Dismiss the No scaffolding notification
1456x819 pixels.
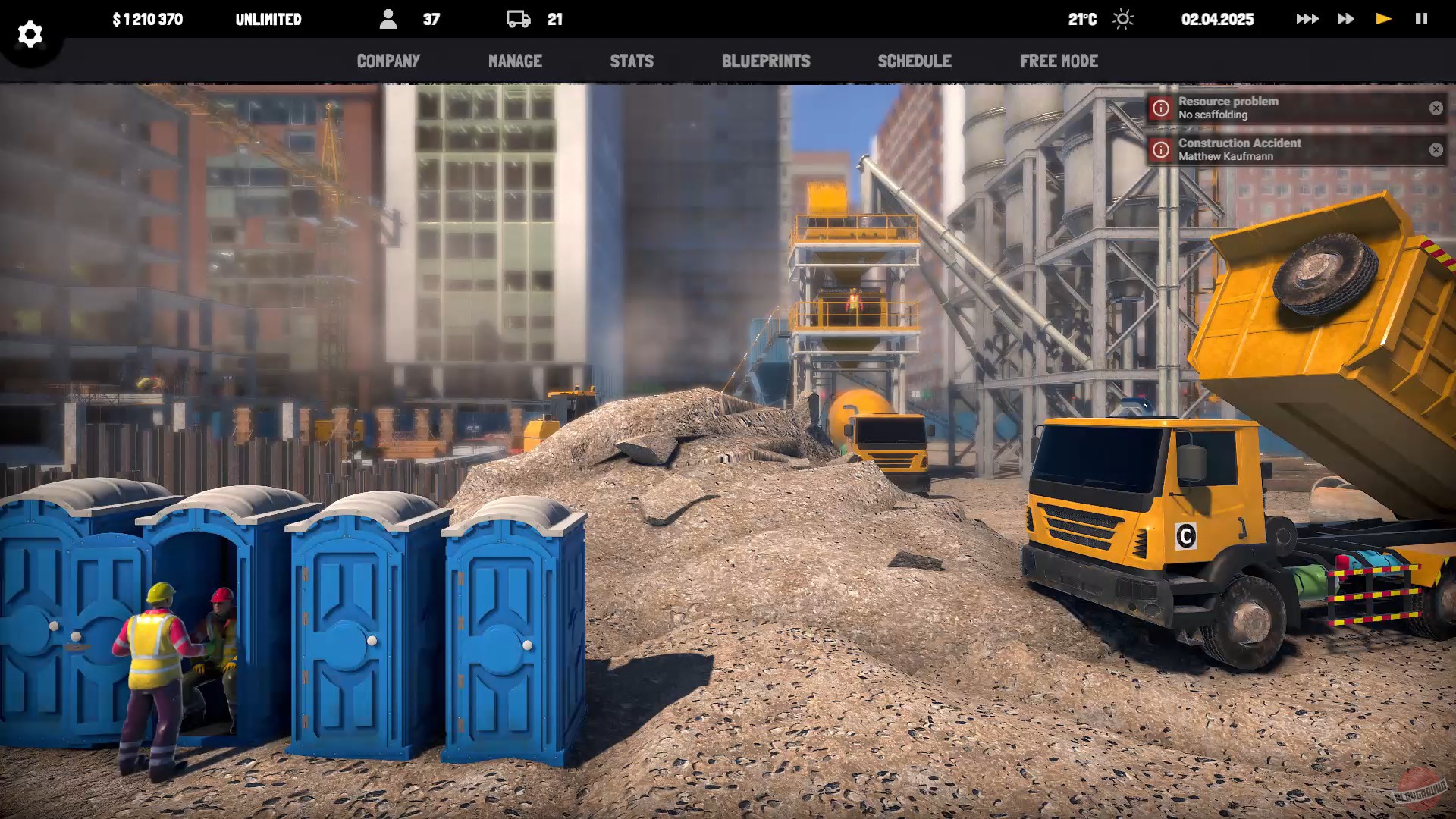[1436, 108]
